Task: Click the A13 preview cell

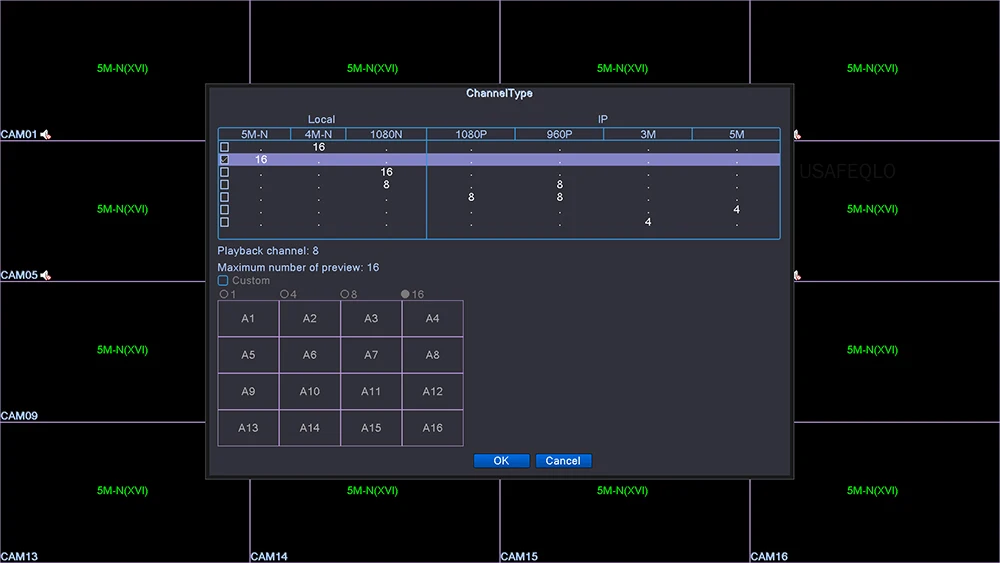Action: click(x=248, y=428)
